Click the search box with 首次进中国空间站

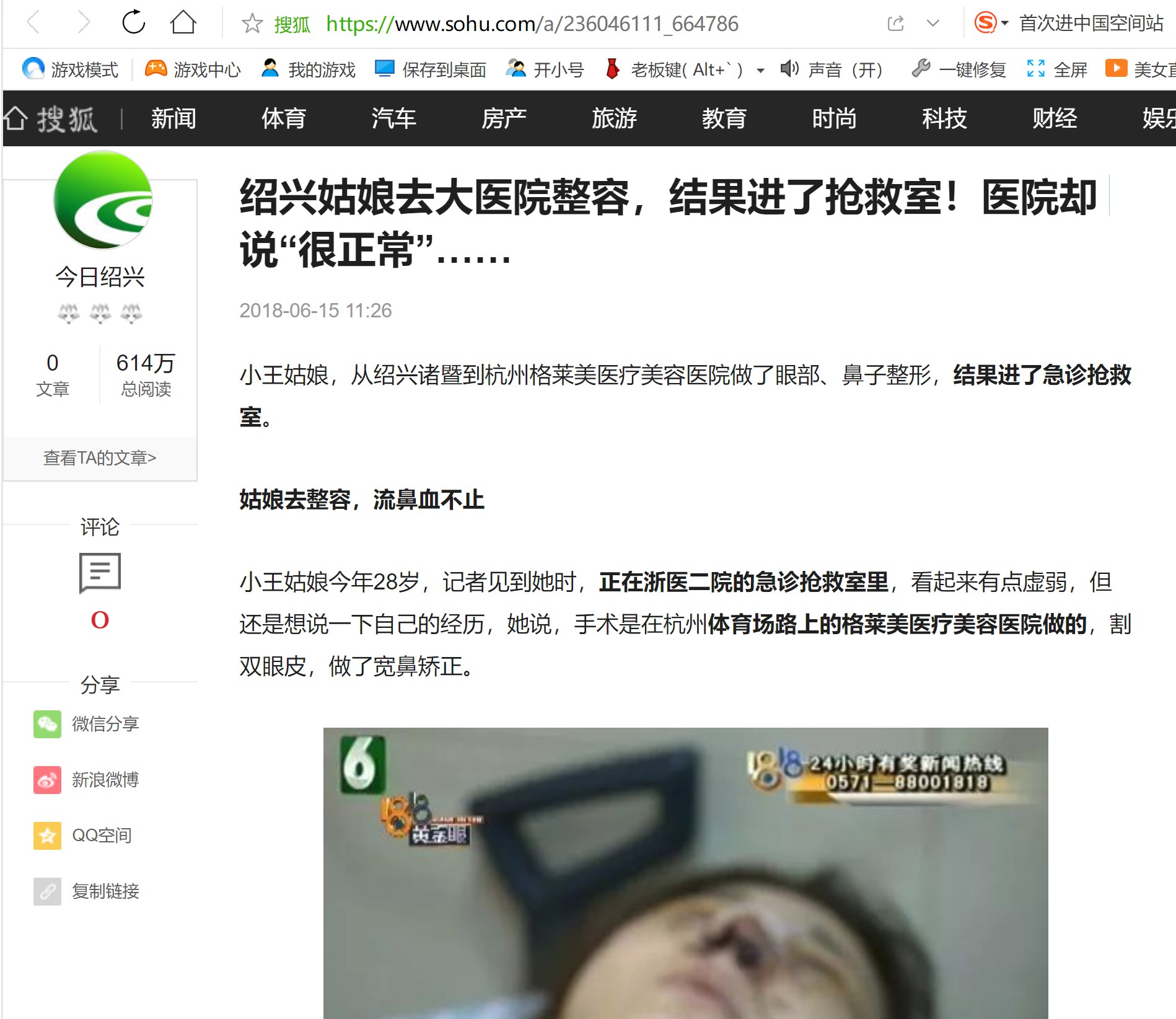click(x=1092, y=23)
